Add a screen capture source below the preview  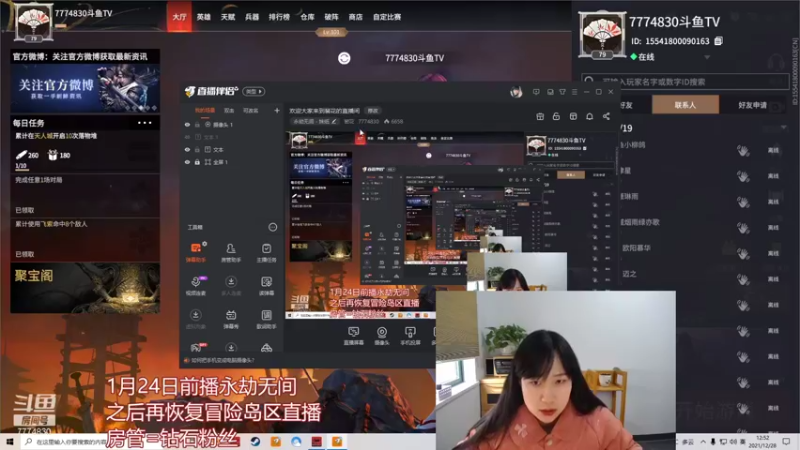click(353, 336)
